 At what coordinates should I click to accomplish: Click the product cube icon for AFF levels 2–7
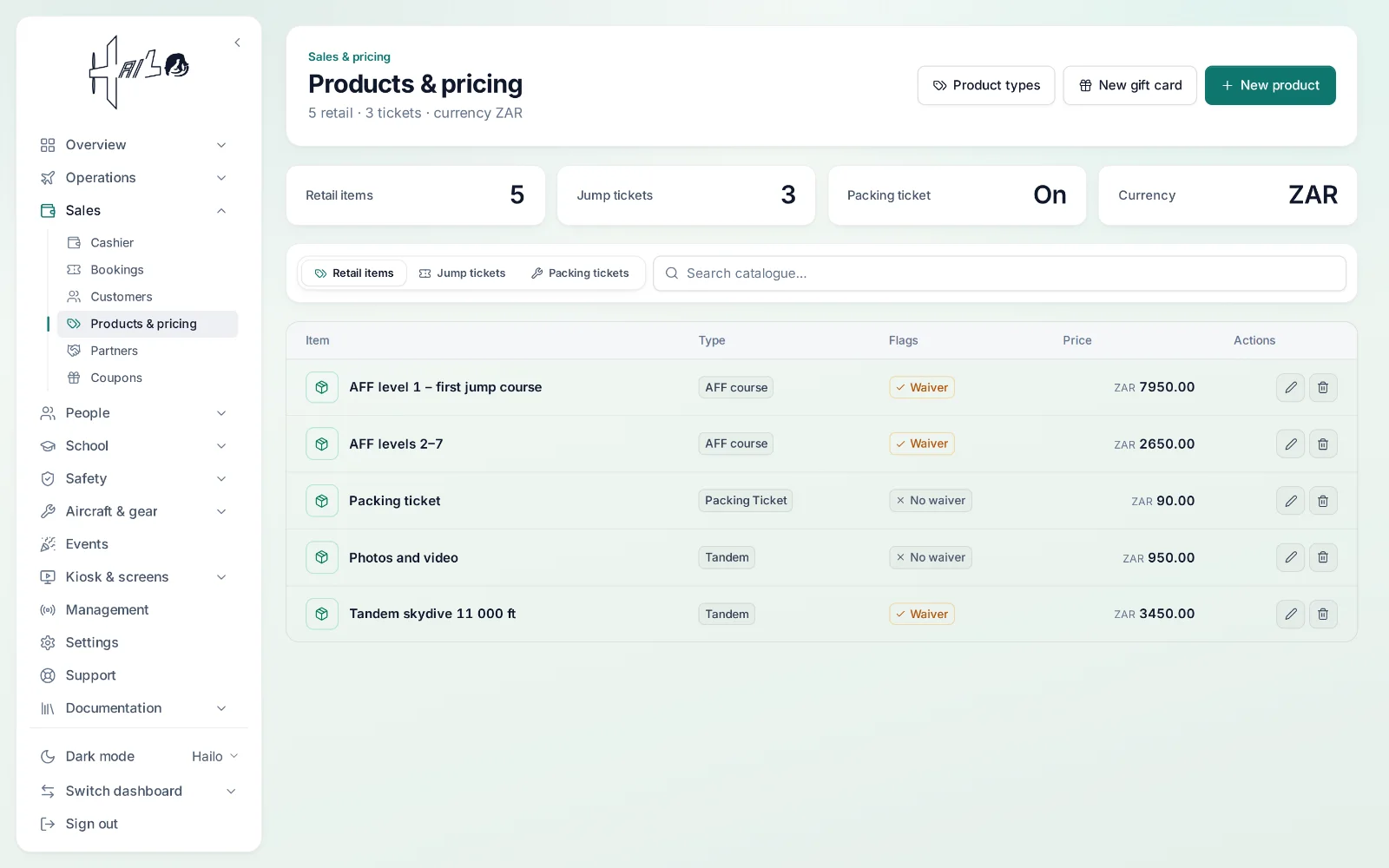(321, 444)
